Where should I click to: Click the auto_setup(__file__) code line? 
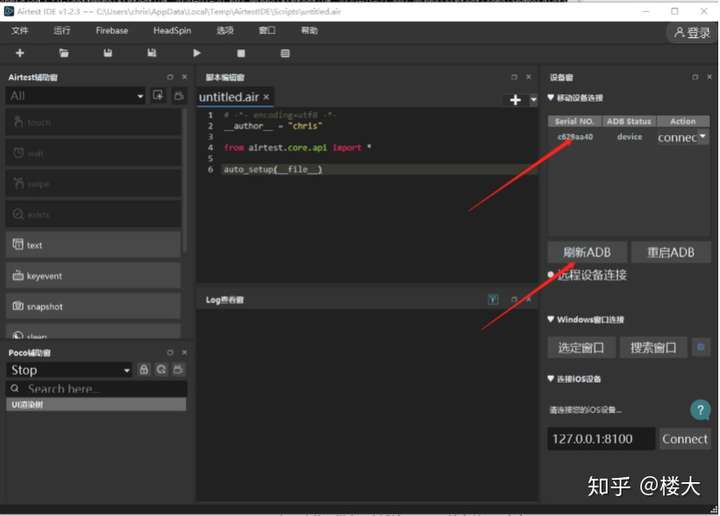tap(273, 169)
